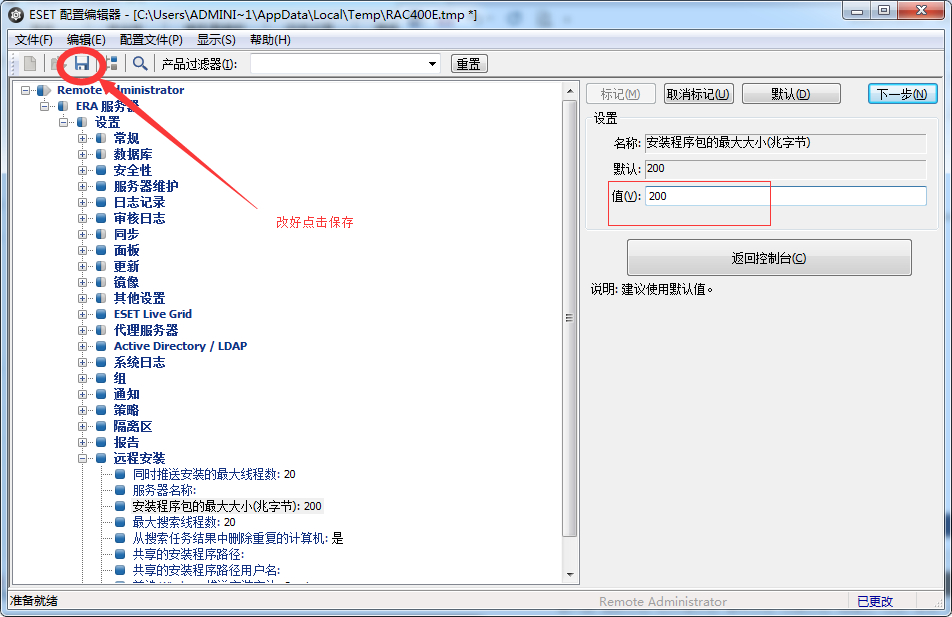
Task: Collapse the 设置 tree node
Action: point(63,122)
